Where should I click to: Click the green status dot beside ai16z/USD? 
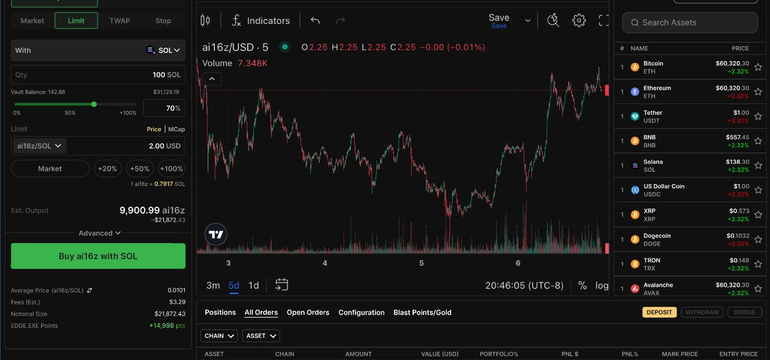click(x=284, y=47)
